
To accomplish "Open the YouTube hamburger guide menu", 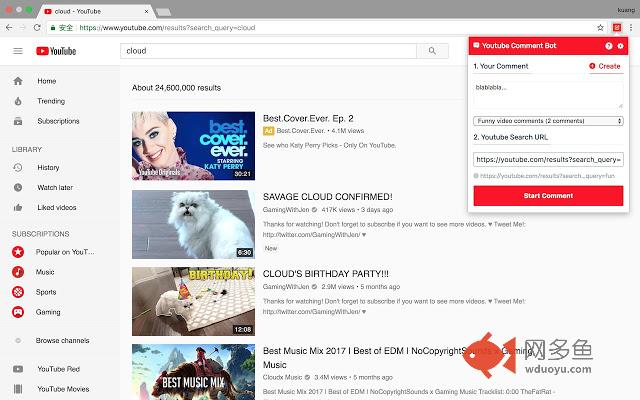I will [x=18, y=51].
